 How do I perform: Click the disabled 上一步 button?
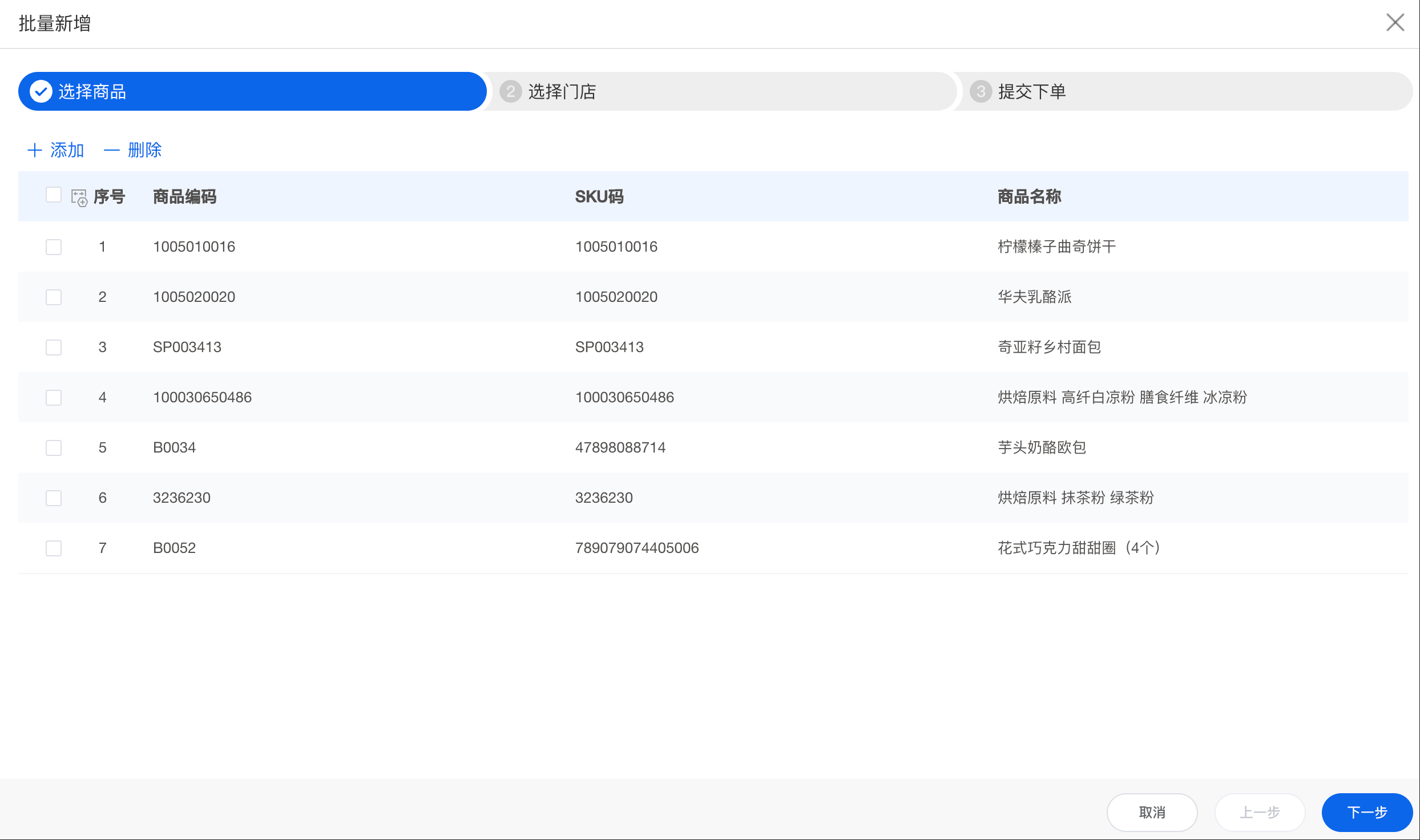[1260, 812]
